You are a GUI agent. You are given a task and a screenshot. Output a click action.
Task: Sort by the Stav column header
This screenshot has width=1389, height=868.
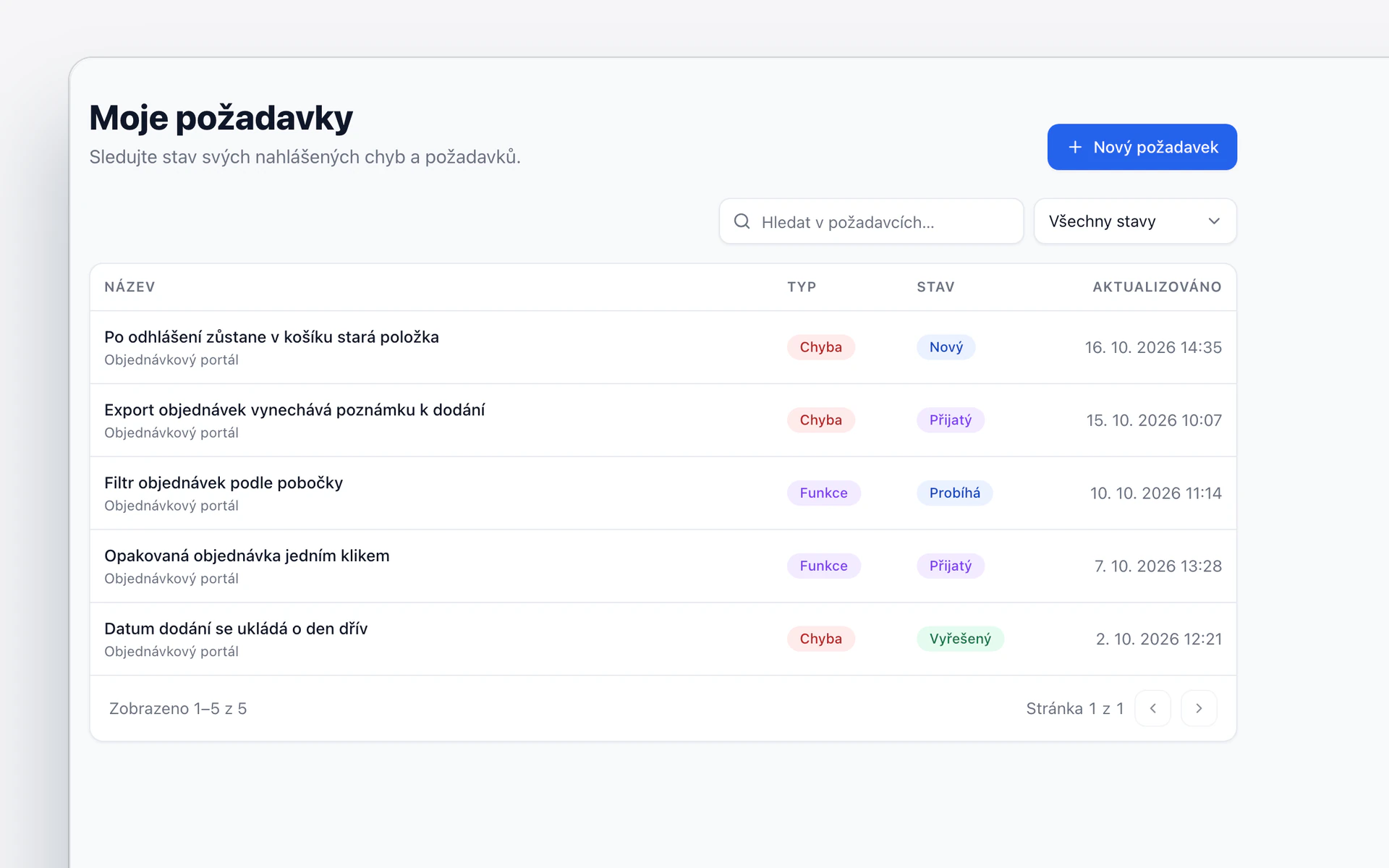[935, 287]
